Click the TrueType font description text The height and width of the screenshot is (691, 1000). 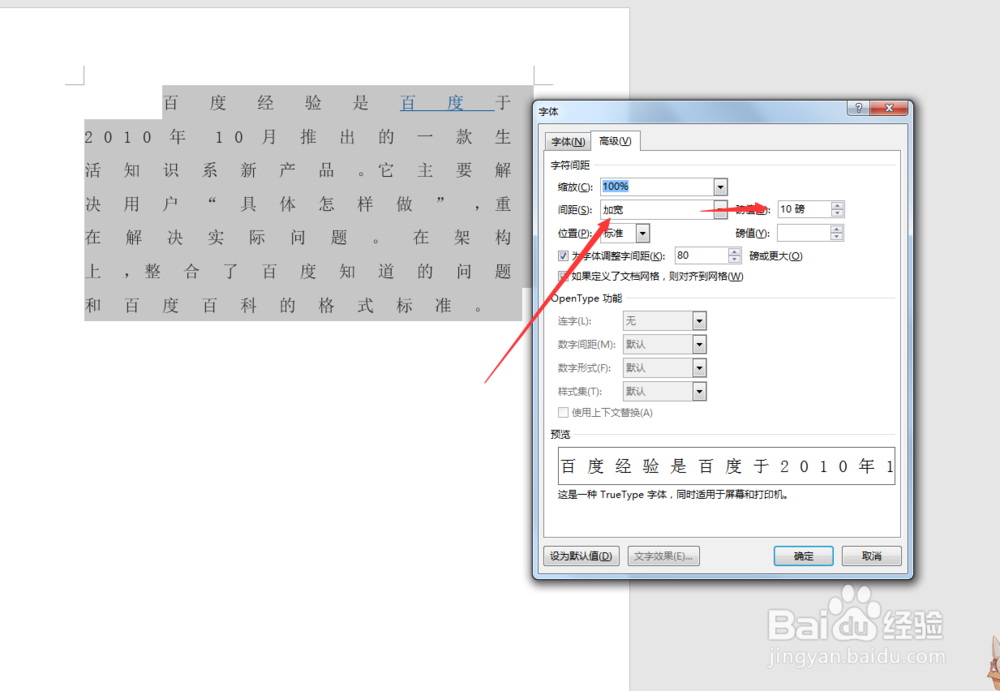(x=673, y=494)
